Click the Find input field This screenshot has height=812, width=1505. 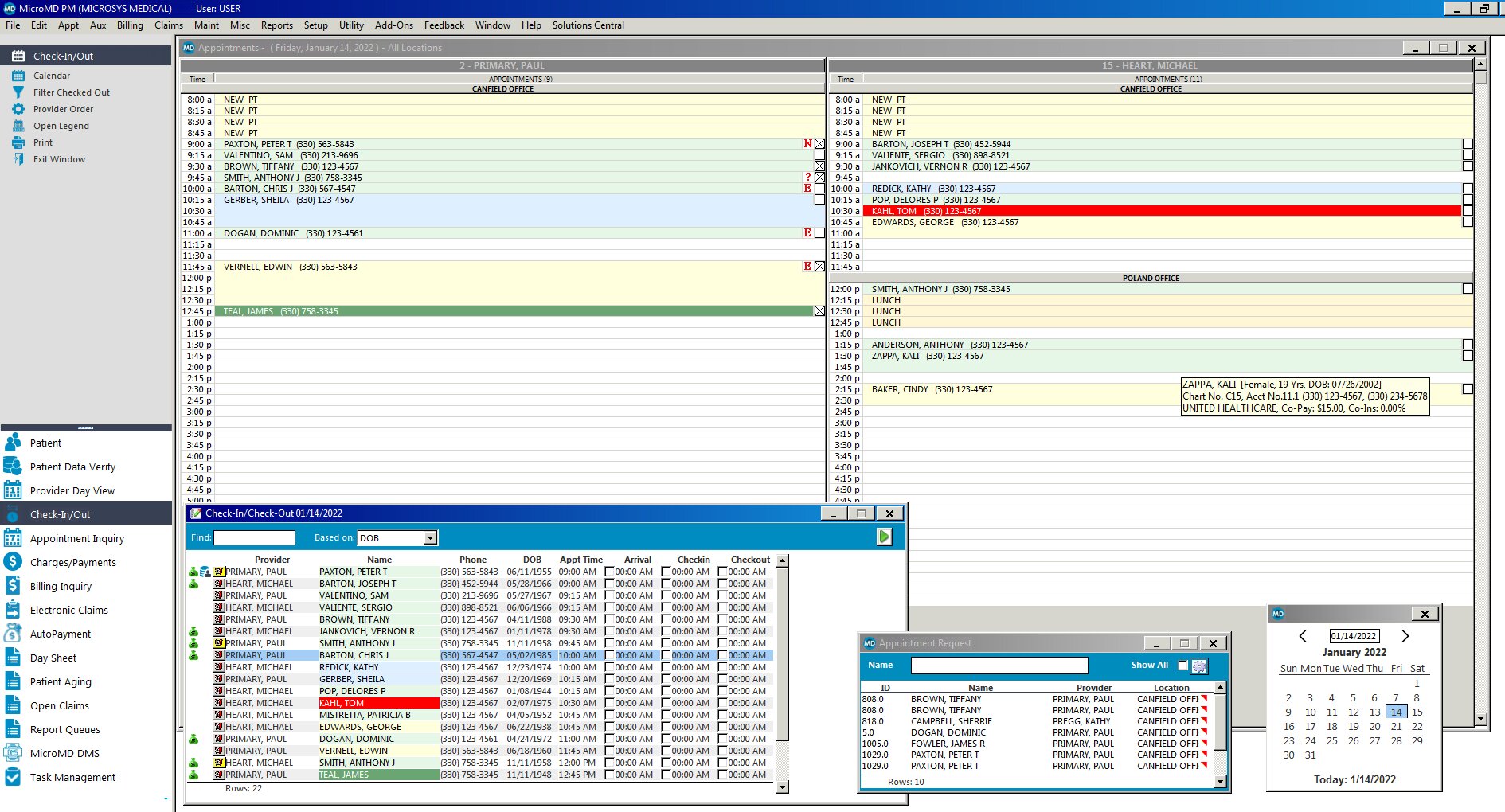(x=254, y=538)
